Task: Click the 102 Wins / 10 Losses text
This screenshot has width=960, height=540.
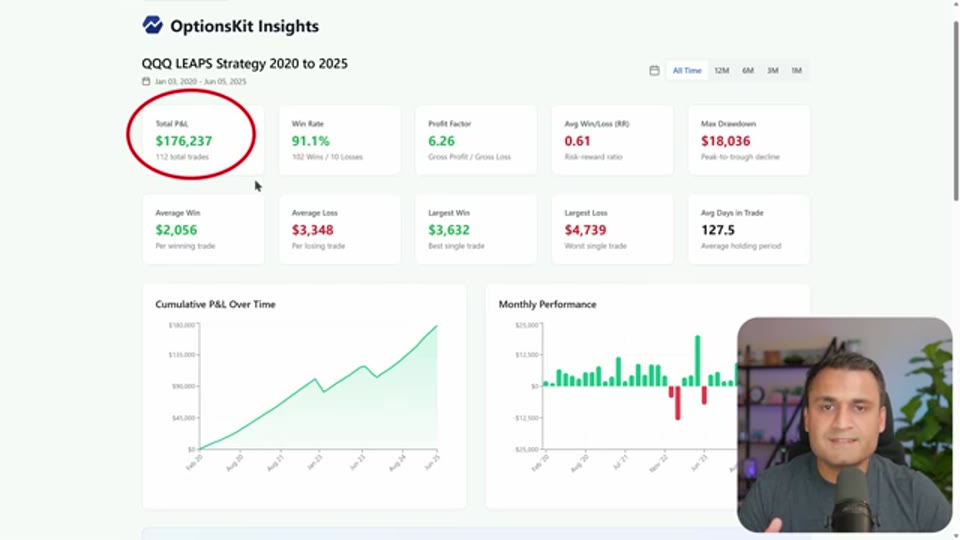Action: [x=327, y=157]
